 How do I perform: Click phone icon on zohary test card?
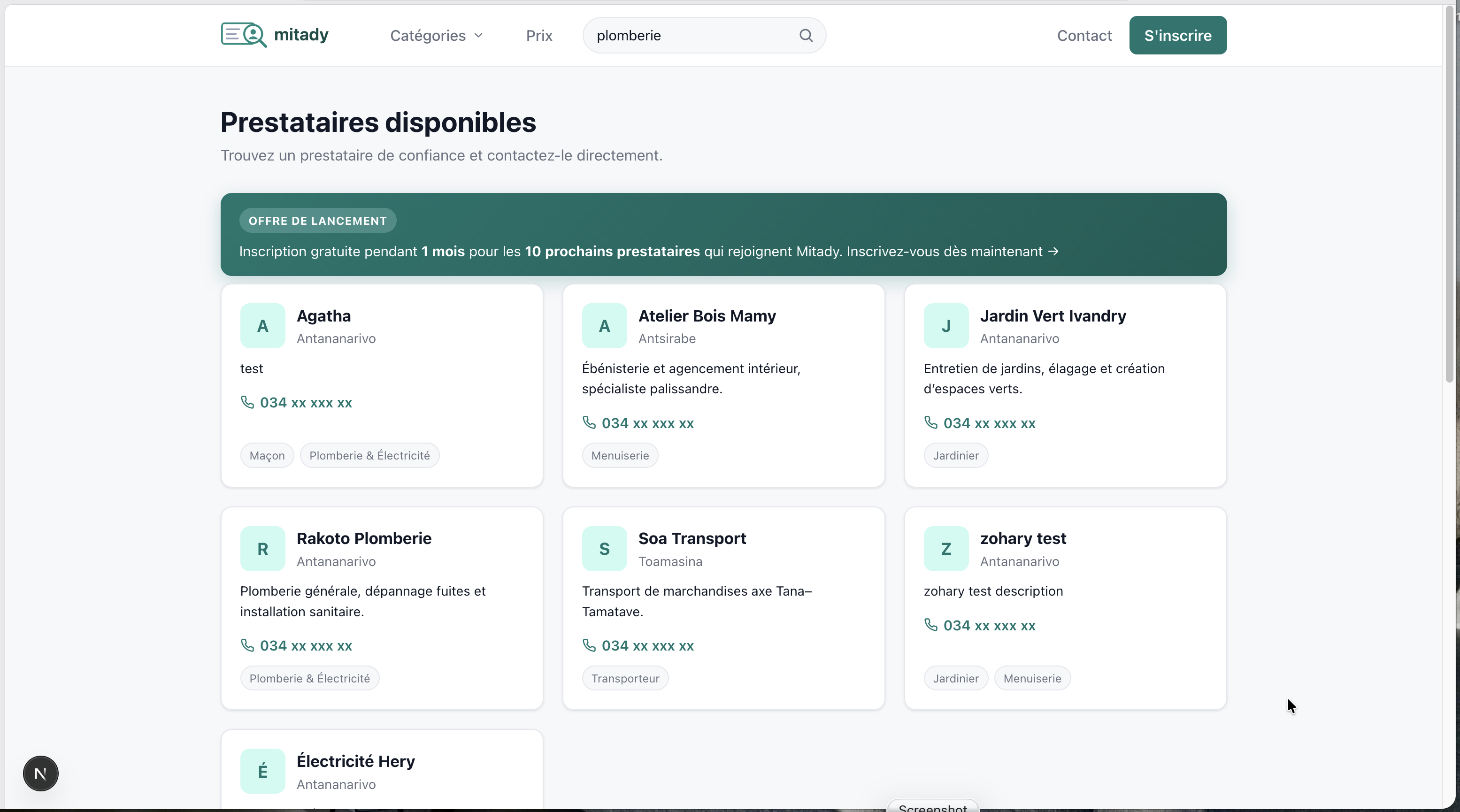930,624
